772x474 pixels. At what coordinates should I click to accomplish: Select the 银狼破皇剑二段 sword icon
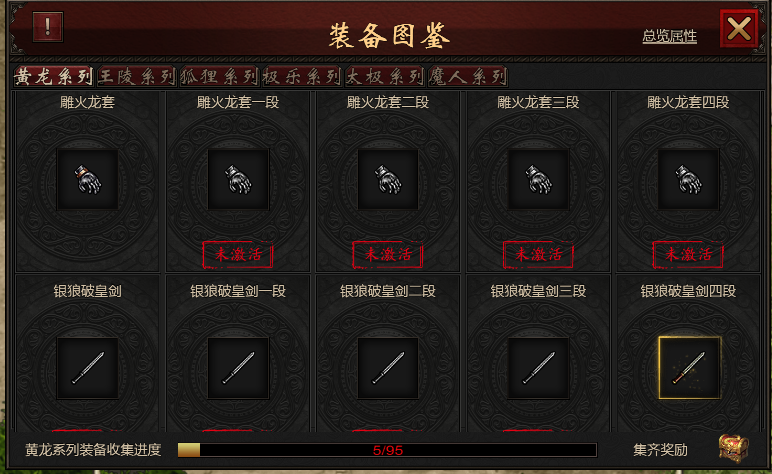[388, 368]
